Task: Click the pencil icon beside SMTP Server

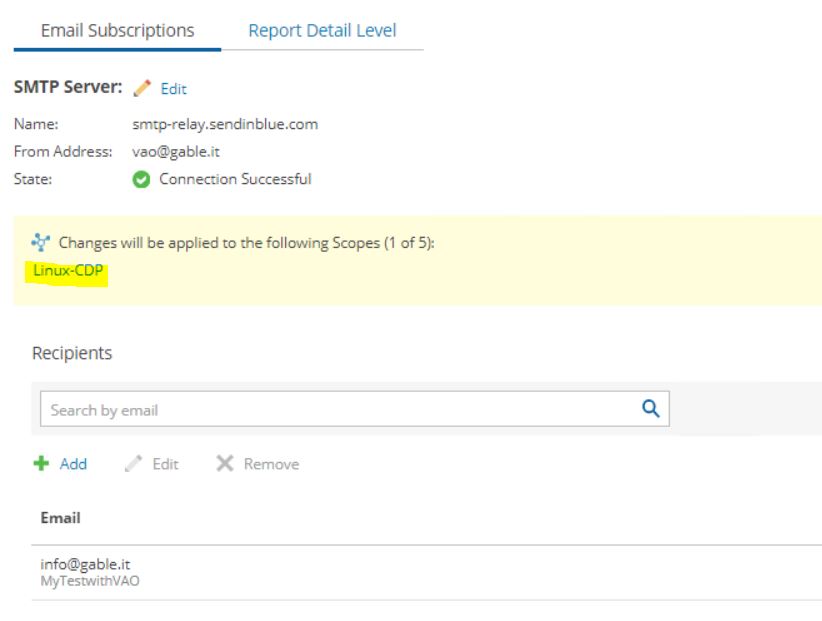Action: (142, 88)
